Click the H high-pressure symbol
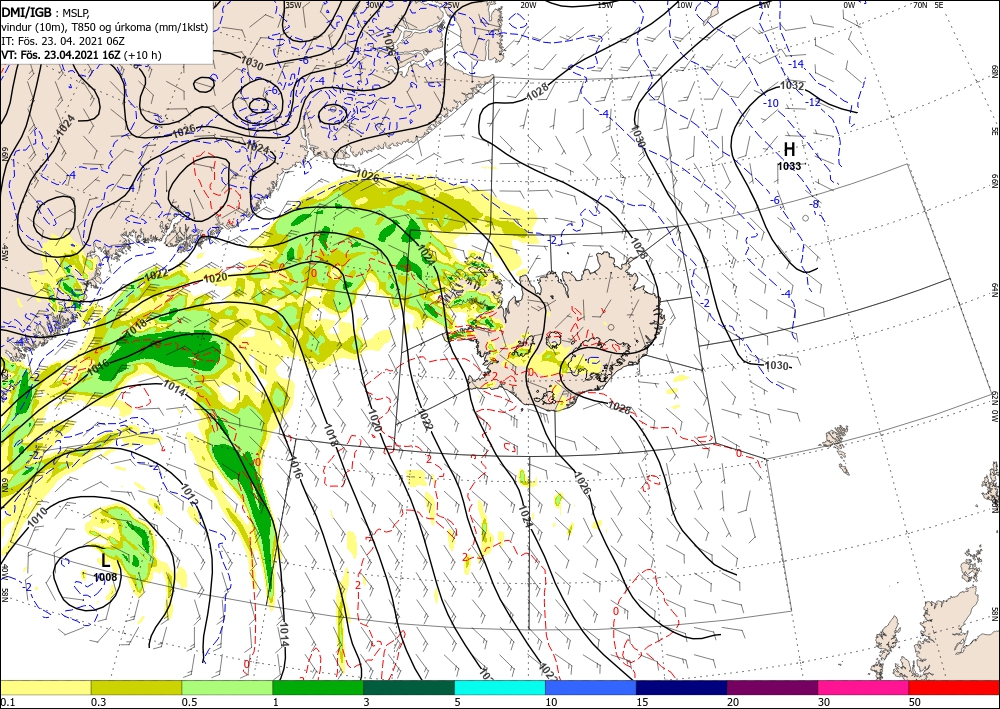1000x709 pixels. (x=789, y=150)
